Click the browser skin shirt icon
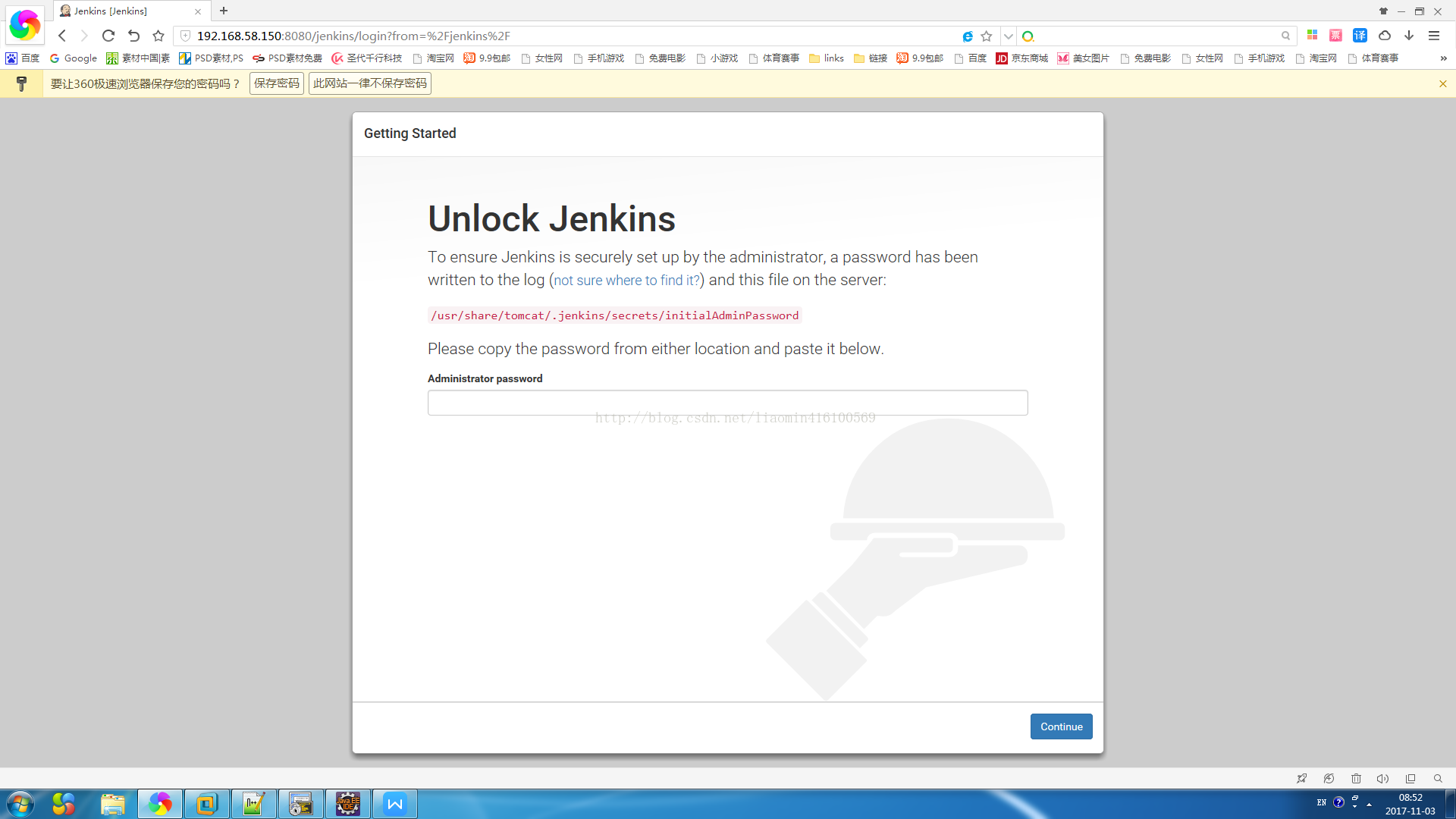Image resolution: width=1456 pixels, height=819 pixels. point(1383,11)
